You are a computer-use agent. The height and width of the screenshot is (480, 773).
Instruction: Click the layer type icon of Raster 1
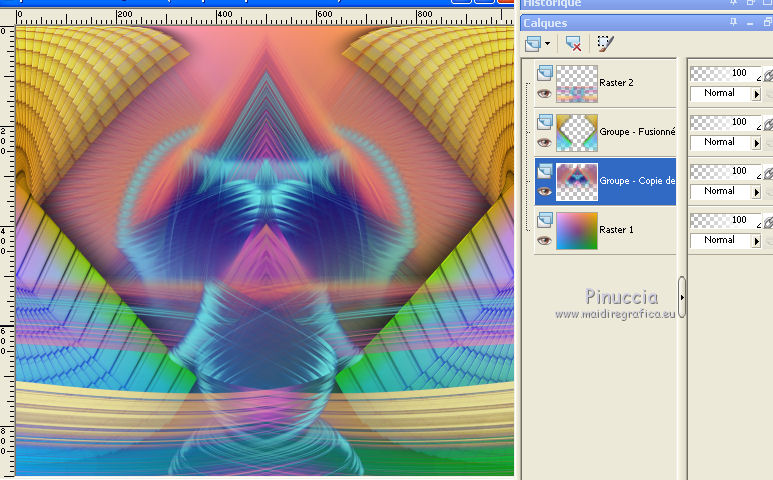(545, 220)
